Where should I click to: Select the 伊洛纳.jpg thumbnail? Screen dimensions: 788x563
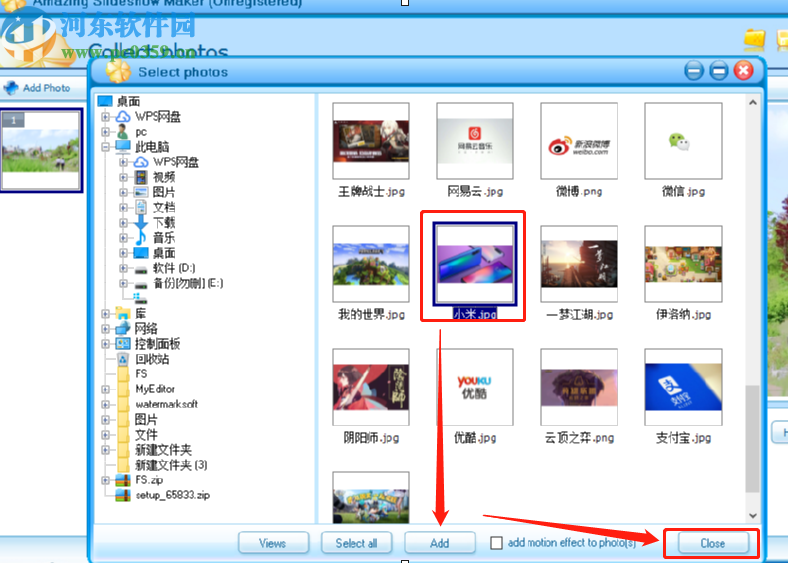pos(683,264)
